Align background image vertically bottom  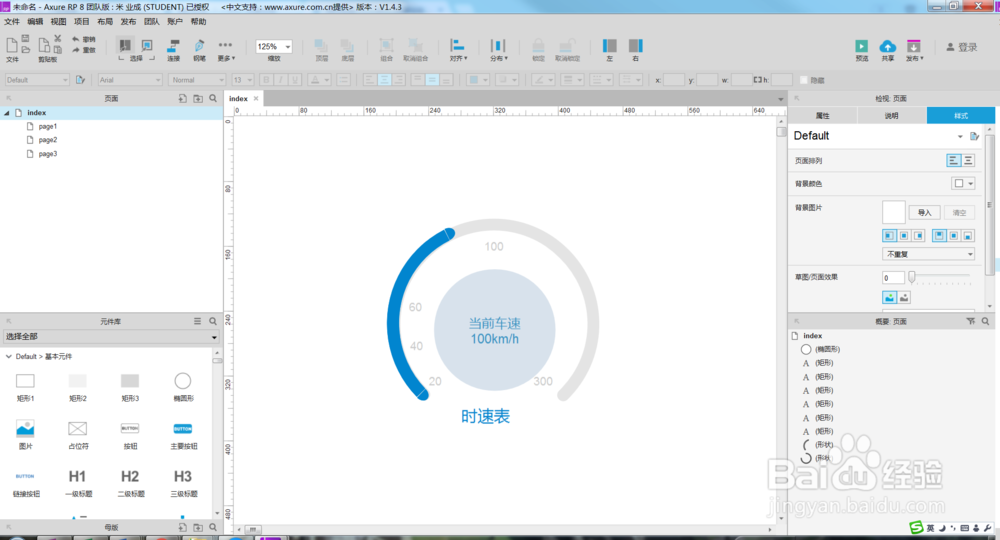click(967, 236)
